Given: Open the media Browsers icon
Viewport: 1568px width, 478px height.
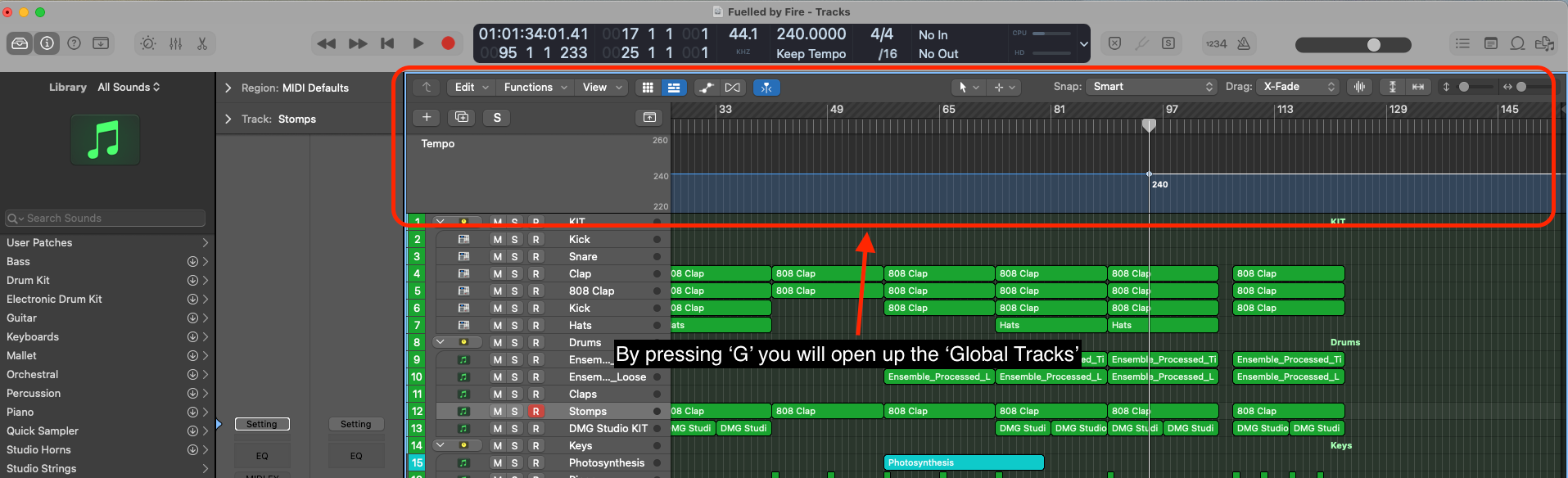Looking at the screenshot, I should coord(1545,43).
